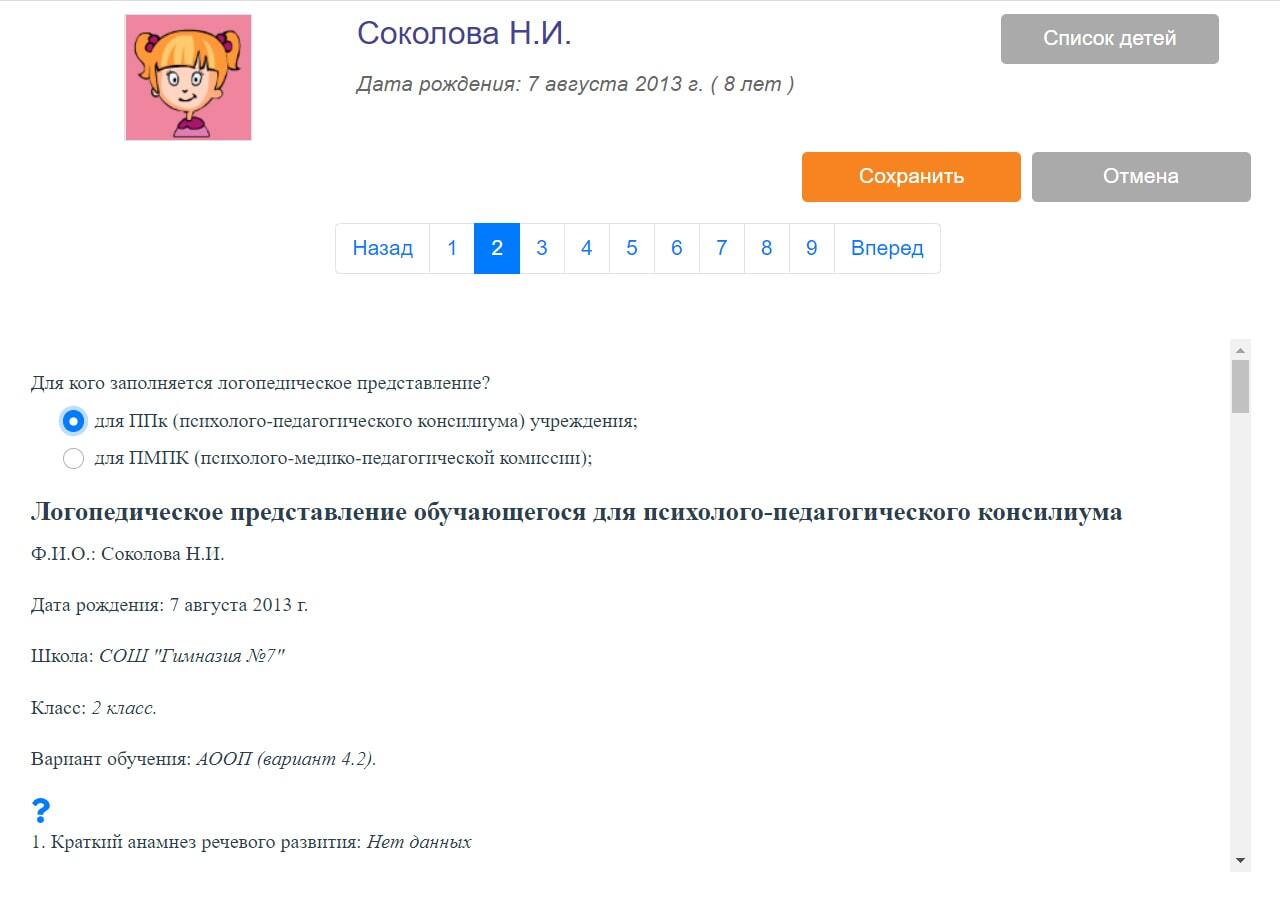The width and height of the screenshot is (1280, 902).
Task: Click the blue question mark help icon
Action: [41, 810]
